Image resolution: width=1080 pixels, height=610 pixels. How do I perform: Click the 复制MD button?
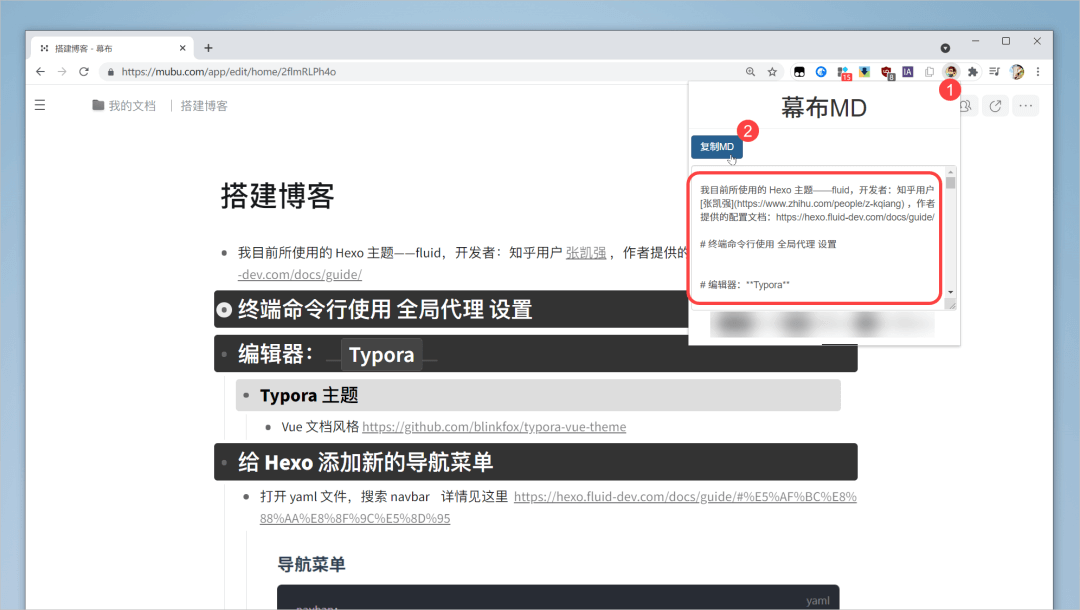click(x=716, y=147)
